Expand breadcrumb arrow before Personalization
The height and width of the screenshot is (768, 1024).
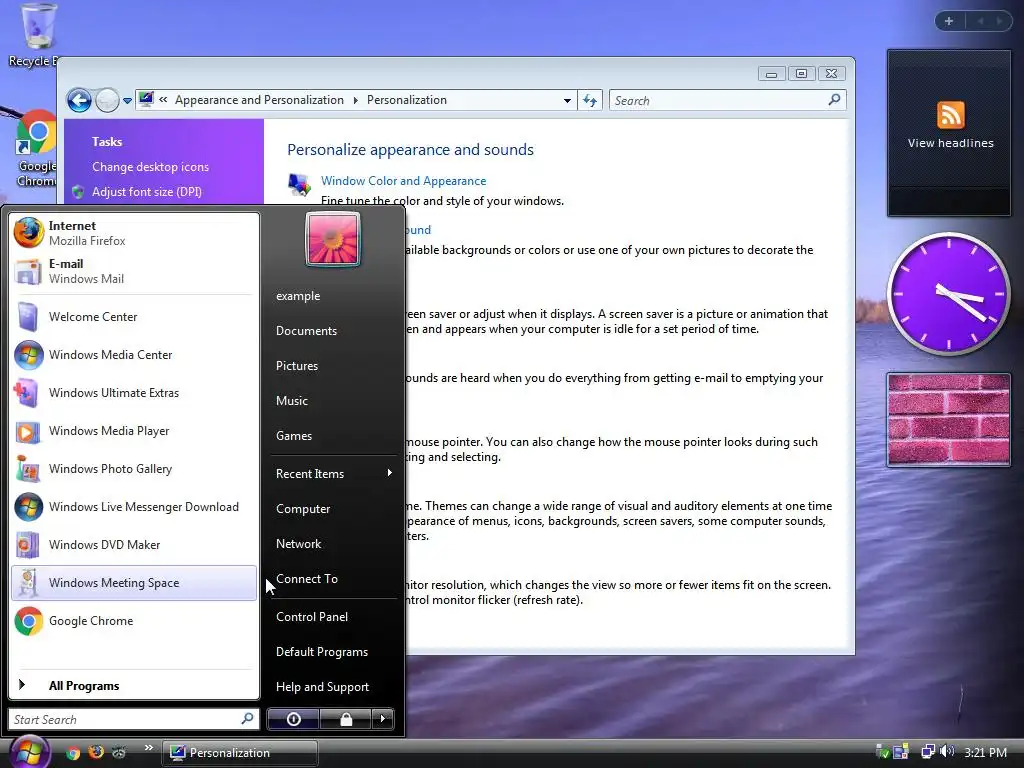[x=356, y=100]
